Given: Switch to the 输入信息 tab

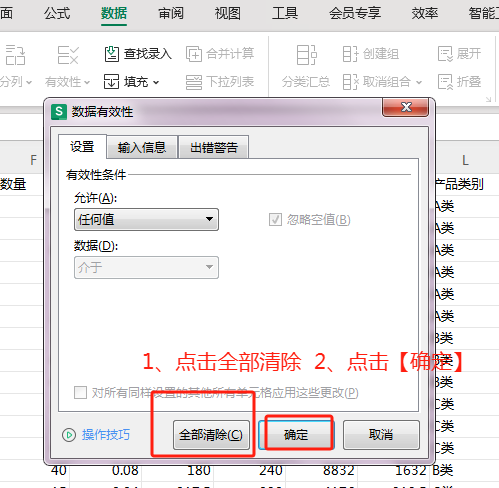Looking at the screenshot, I should 142,147.
